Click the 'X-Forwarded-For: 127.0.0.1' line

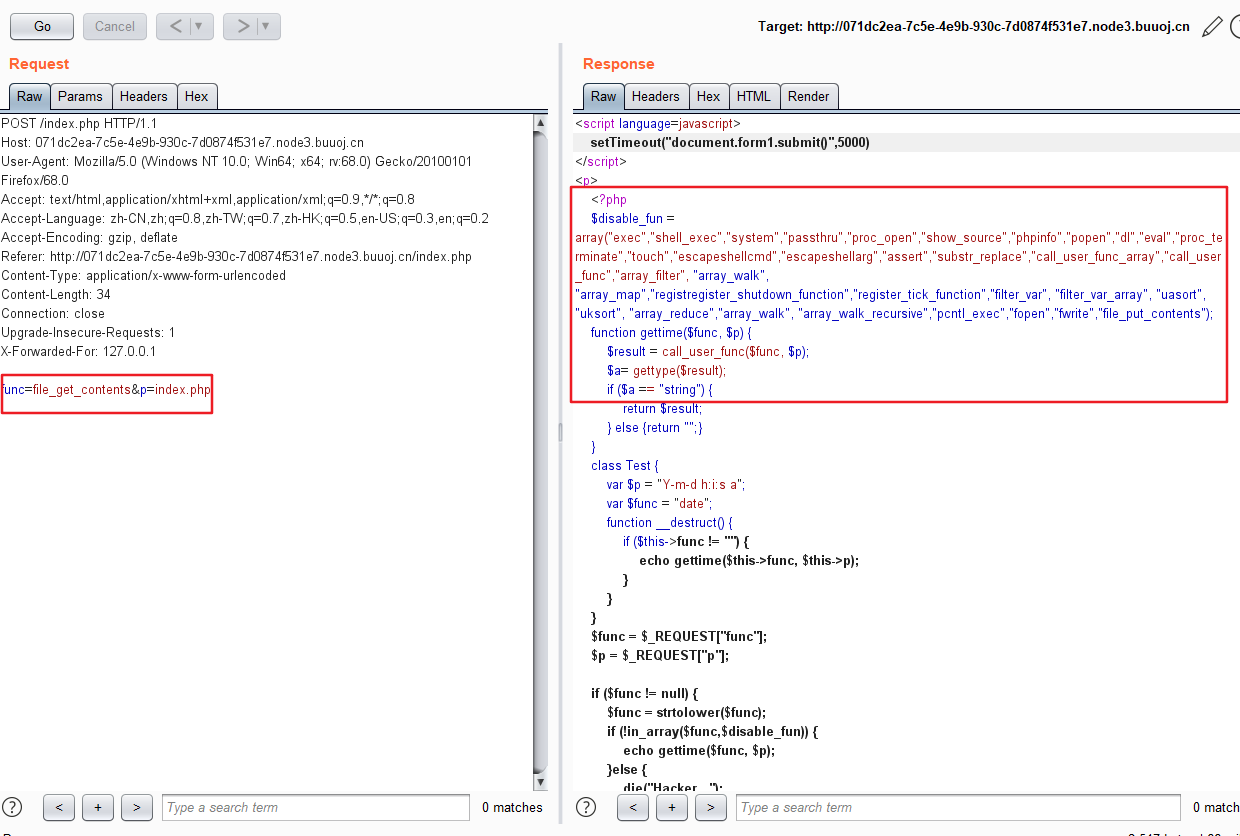point(78,351)
